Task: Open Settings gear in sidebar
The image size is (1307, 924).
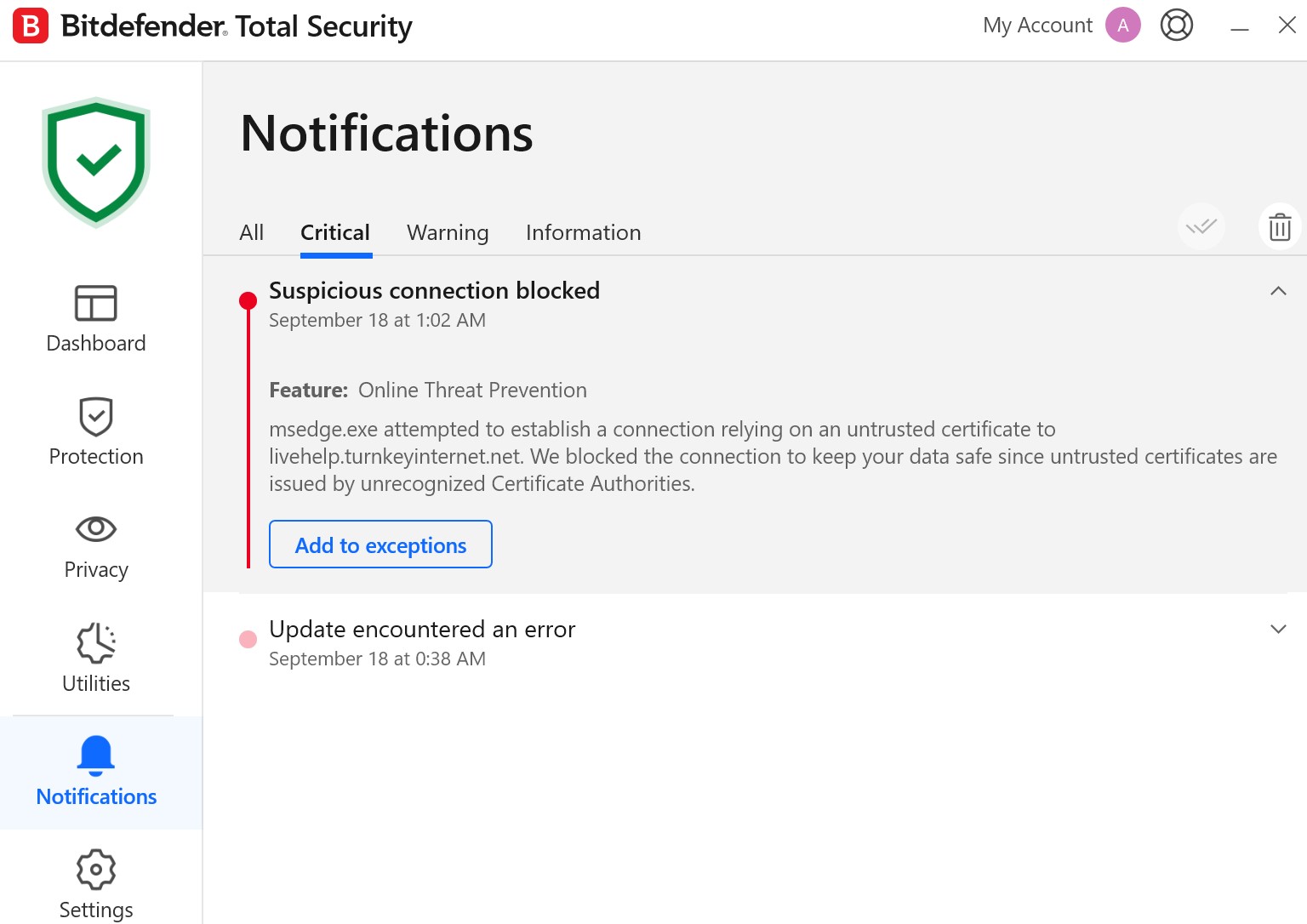Action: coord(95,870)
